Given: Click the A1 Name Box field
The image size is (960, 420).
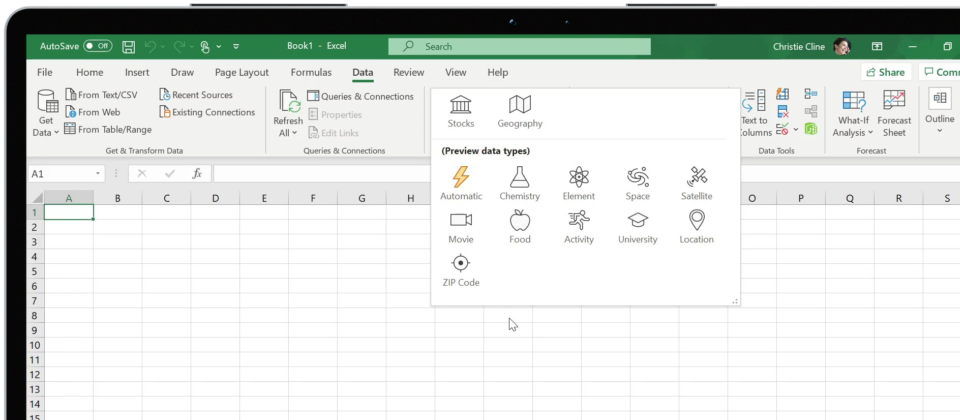Looking at the screenshot, I should [61, 174].
